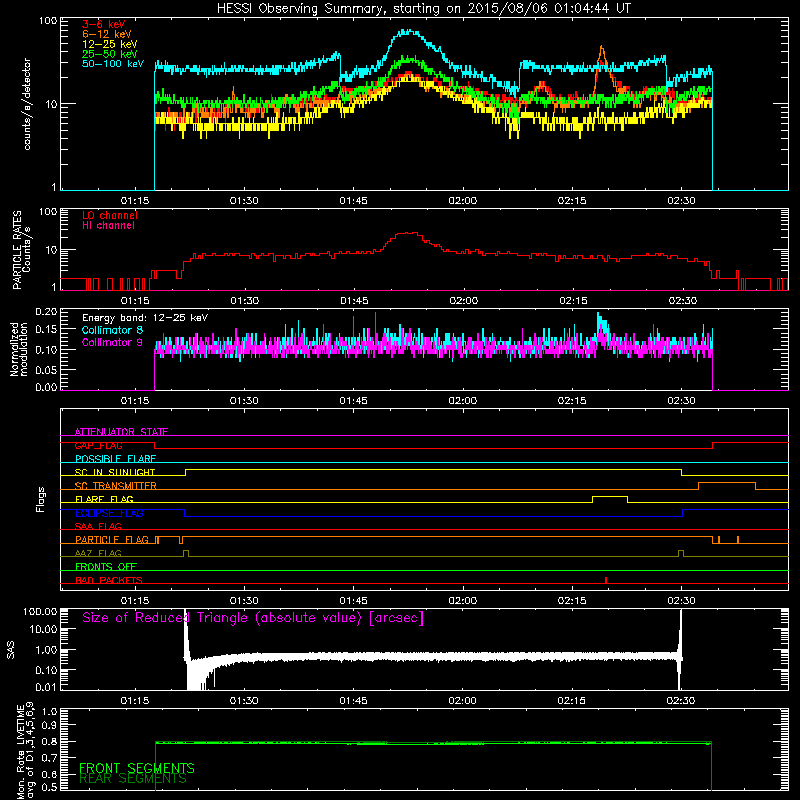
Task: Click the 02:00 tick label under the count-rate plot
Action: [462, 201]
